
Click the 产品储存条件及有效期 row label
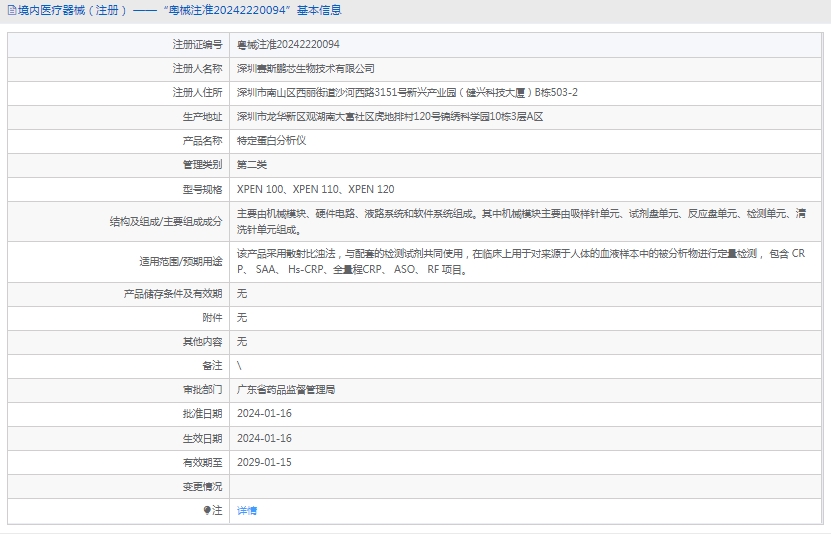[x=172, y=294]
